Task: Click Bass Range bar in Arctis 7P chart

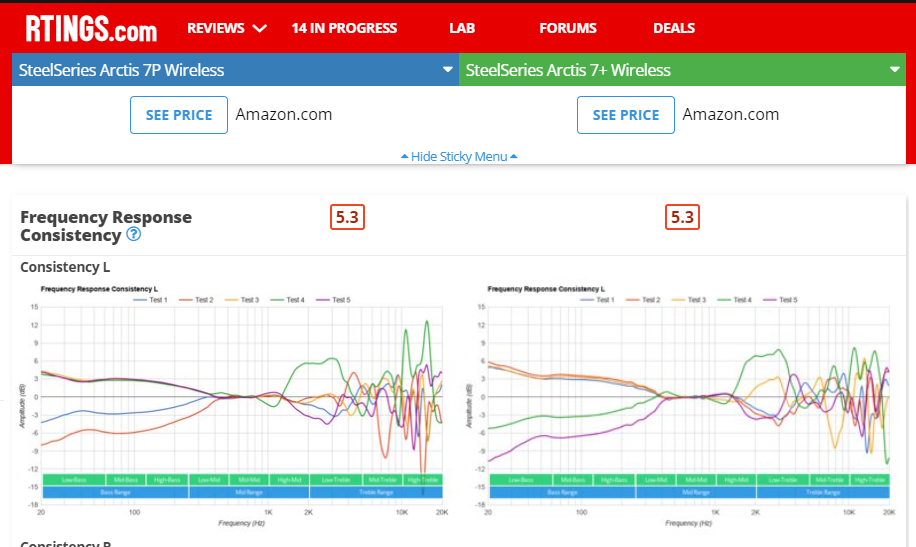Action: 115,493
